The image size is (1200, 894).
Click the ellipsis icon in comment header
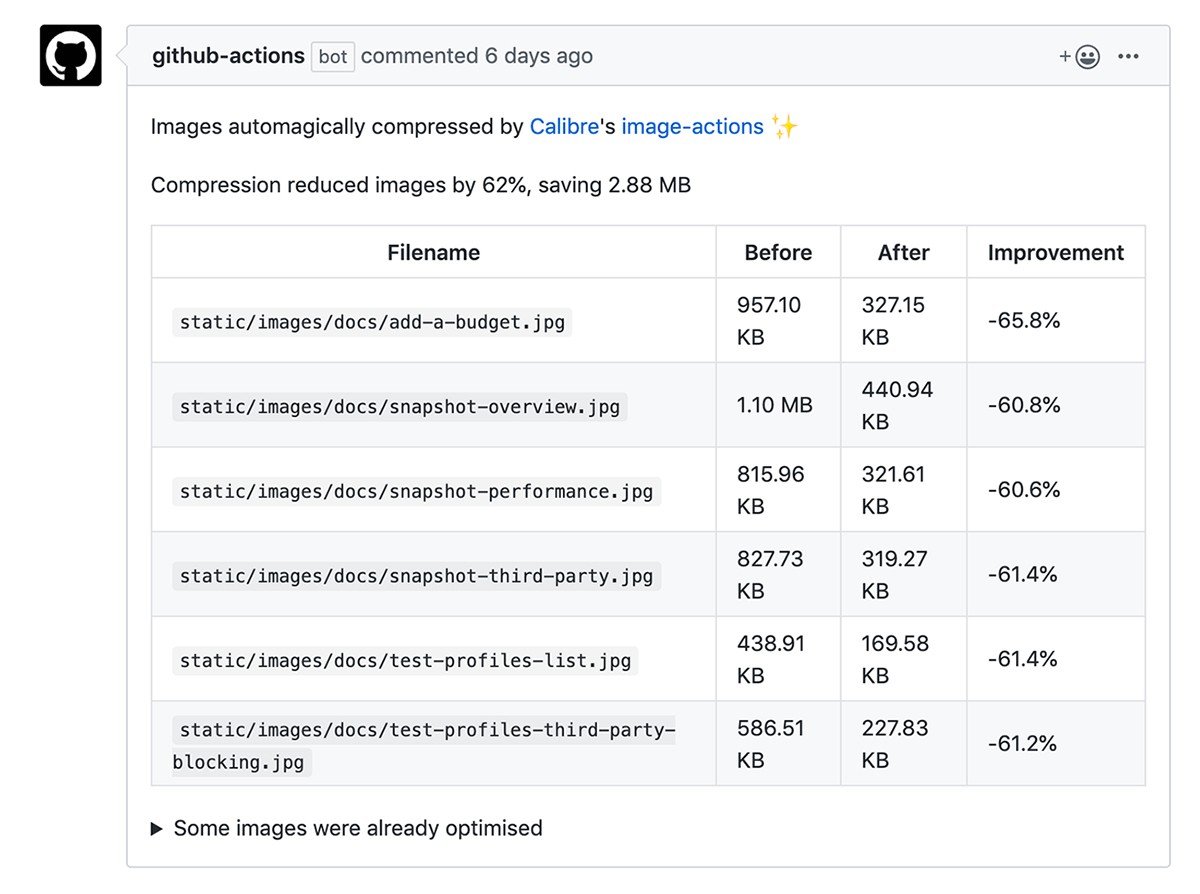1129,57
